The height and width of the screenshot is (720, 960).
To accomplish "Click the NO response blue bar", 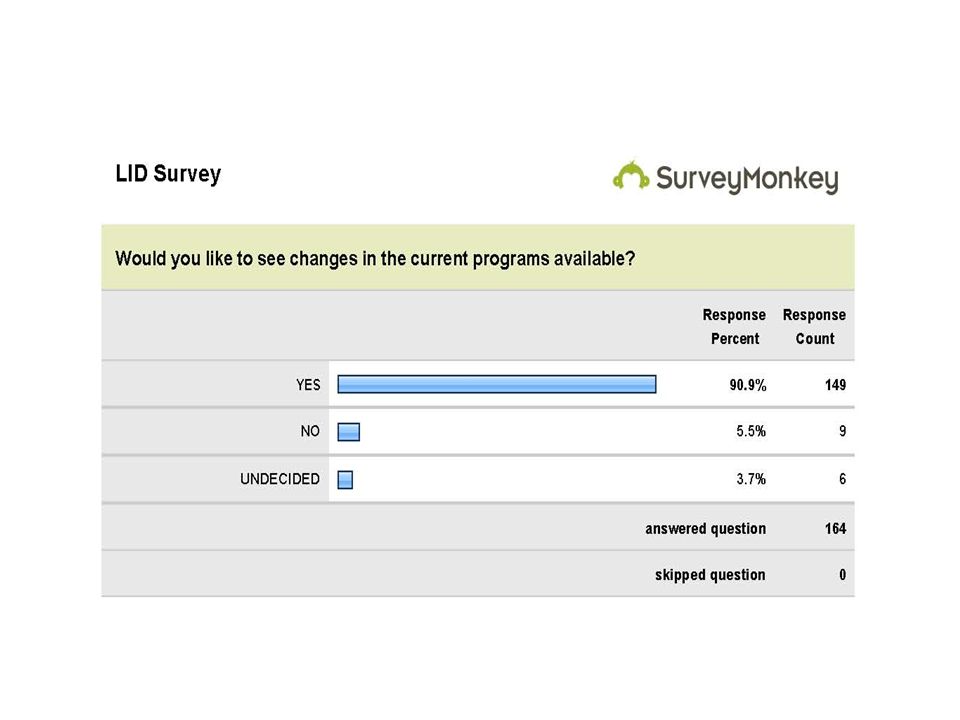I will [348, 432].
